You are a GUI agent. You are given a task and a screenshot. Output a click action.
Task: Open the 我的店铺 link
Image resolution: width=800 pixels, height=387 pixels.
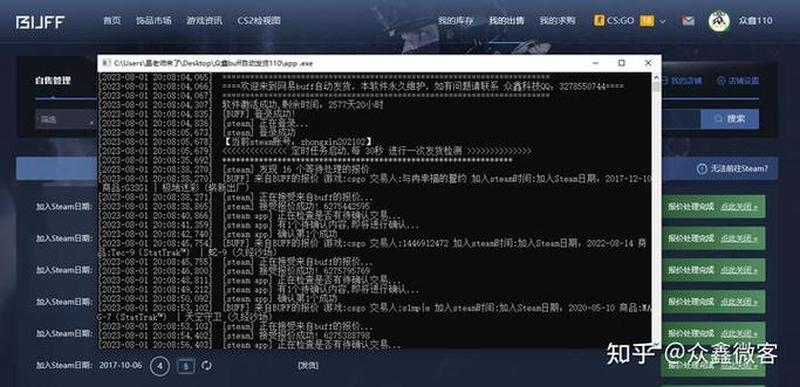tap(686, 81)
